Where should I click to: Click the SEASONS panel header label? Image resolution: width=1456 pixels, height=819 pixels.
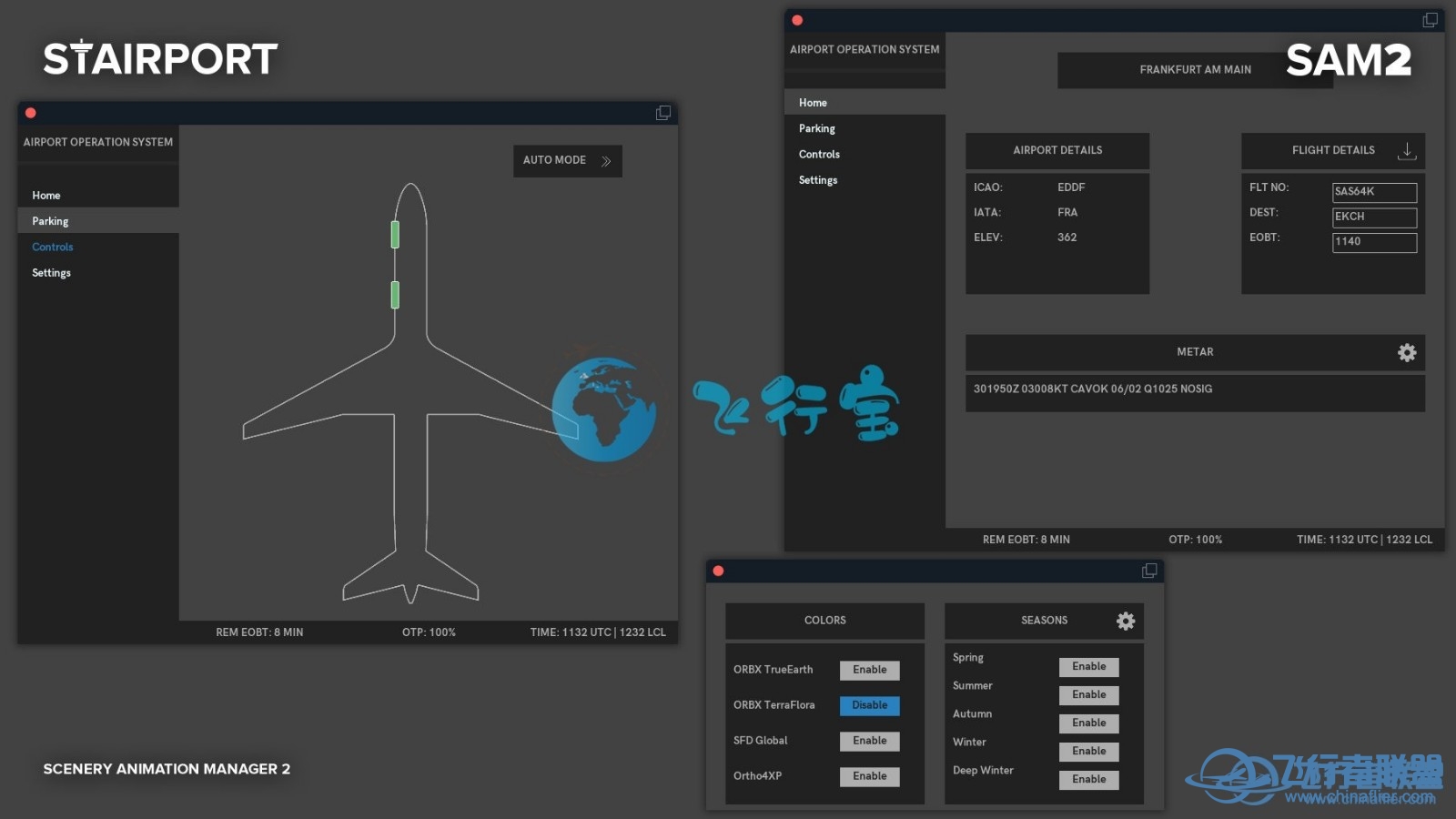coord(1044,621)
